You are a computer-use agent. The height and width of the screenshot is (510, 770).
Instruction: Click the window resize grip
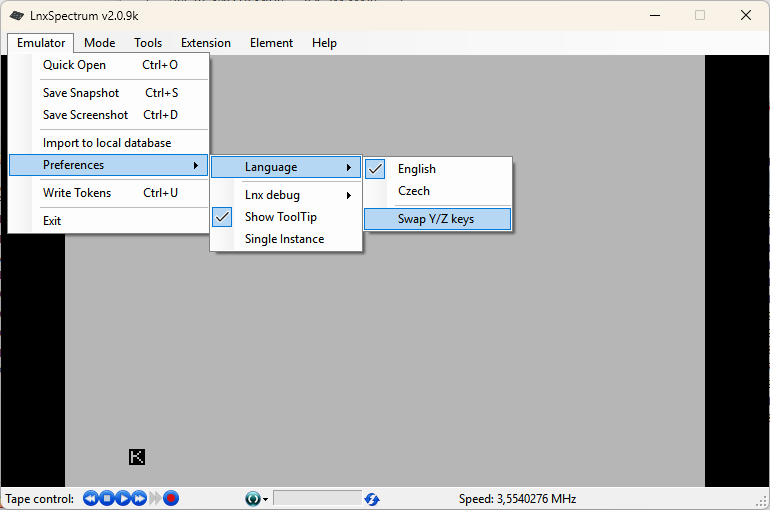[x=762, y=502]
